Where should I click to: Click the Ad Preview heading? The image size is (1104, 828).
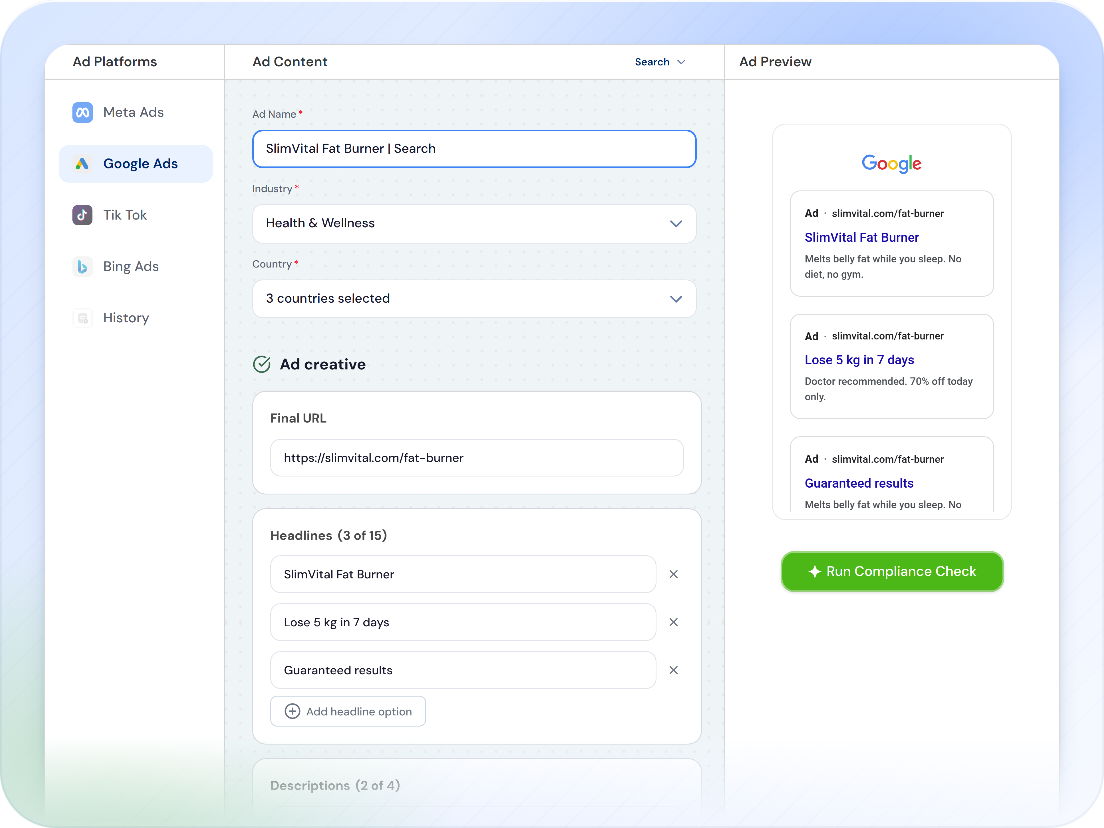click(x=775, y=62)
